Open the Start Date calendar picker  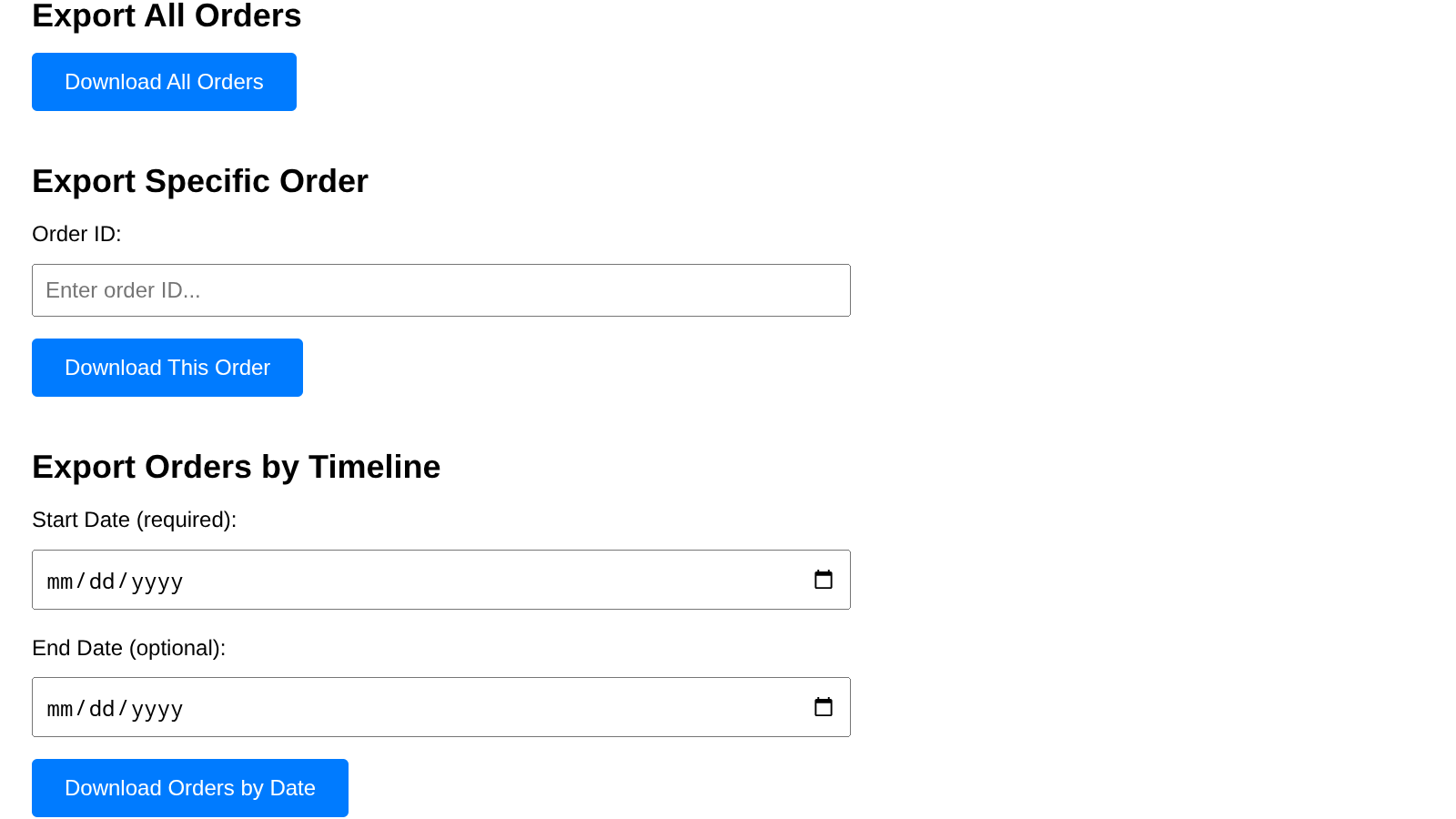pos(823,580)
